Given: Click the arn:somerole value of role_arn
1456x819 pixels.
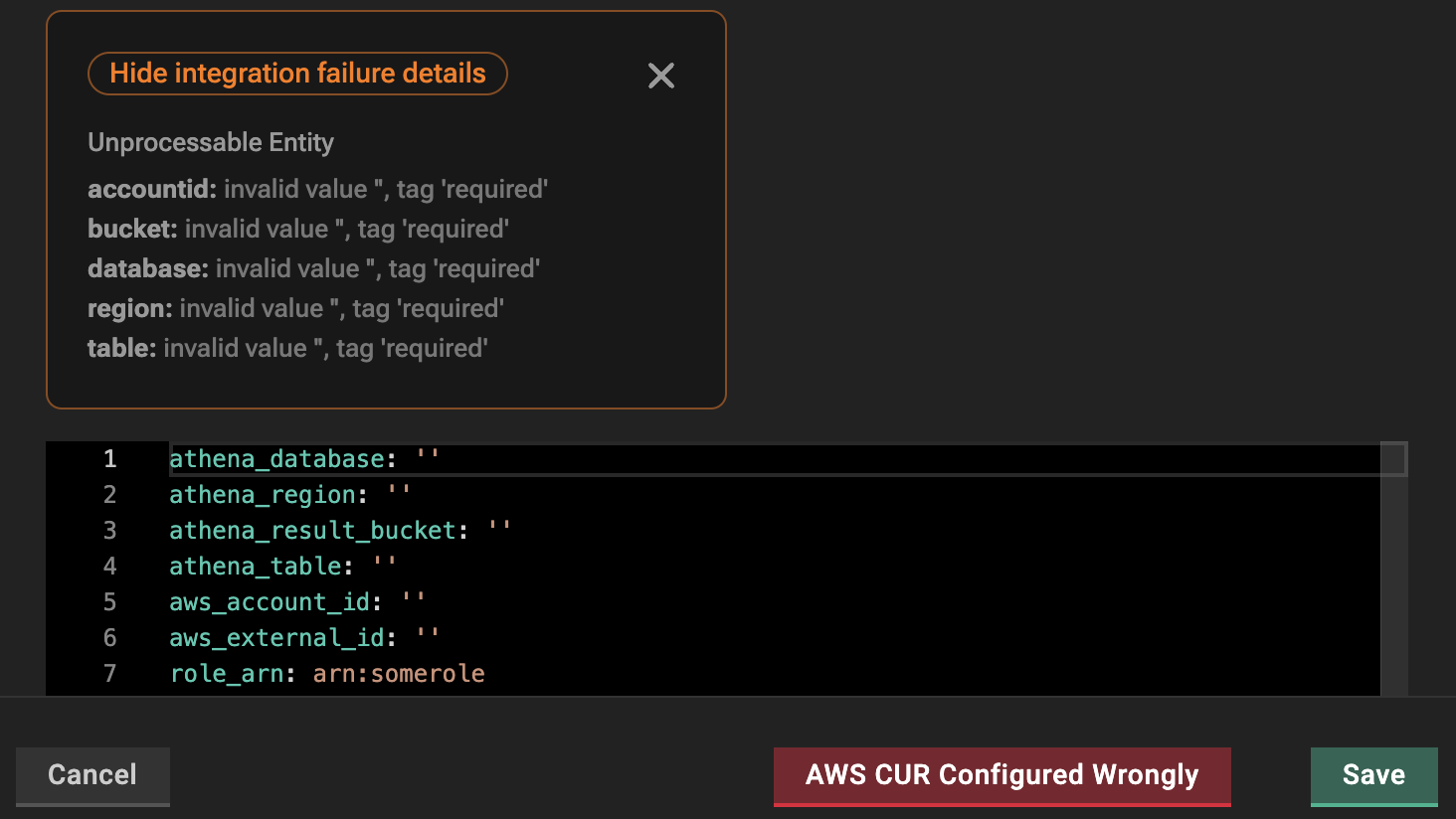Looking at the screenshot, I should coord(399,674).
